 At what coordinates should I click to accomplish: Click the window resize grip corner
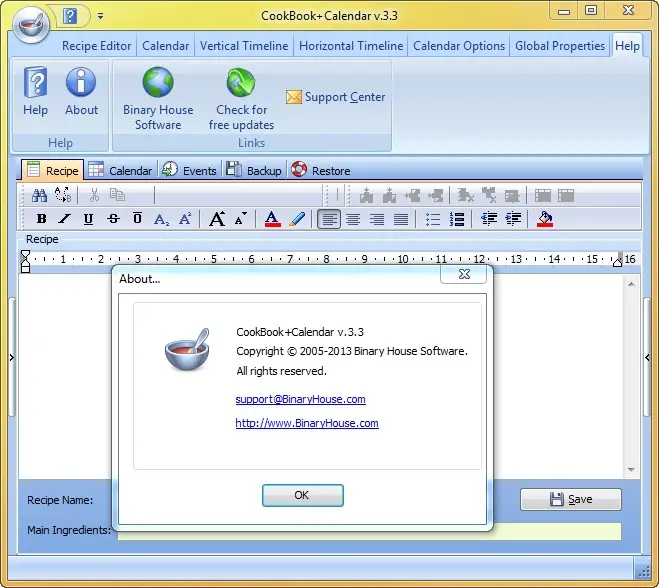pos(644,571)
